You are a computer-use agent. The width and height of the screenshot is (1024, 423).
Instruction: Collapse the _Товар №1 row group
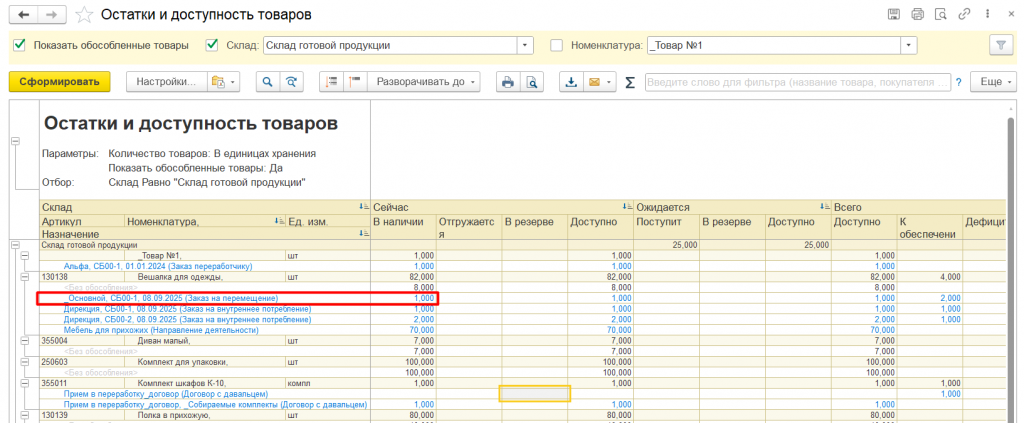click(x=25, y=256)
